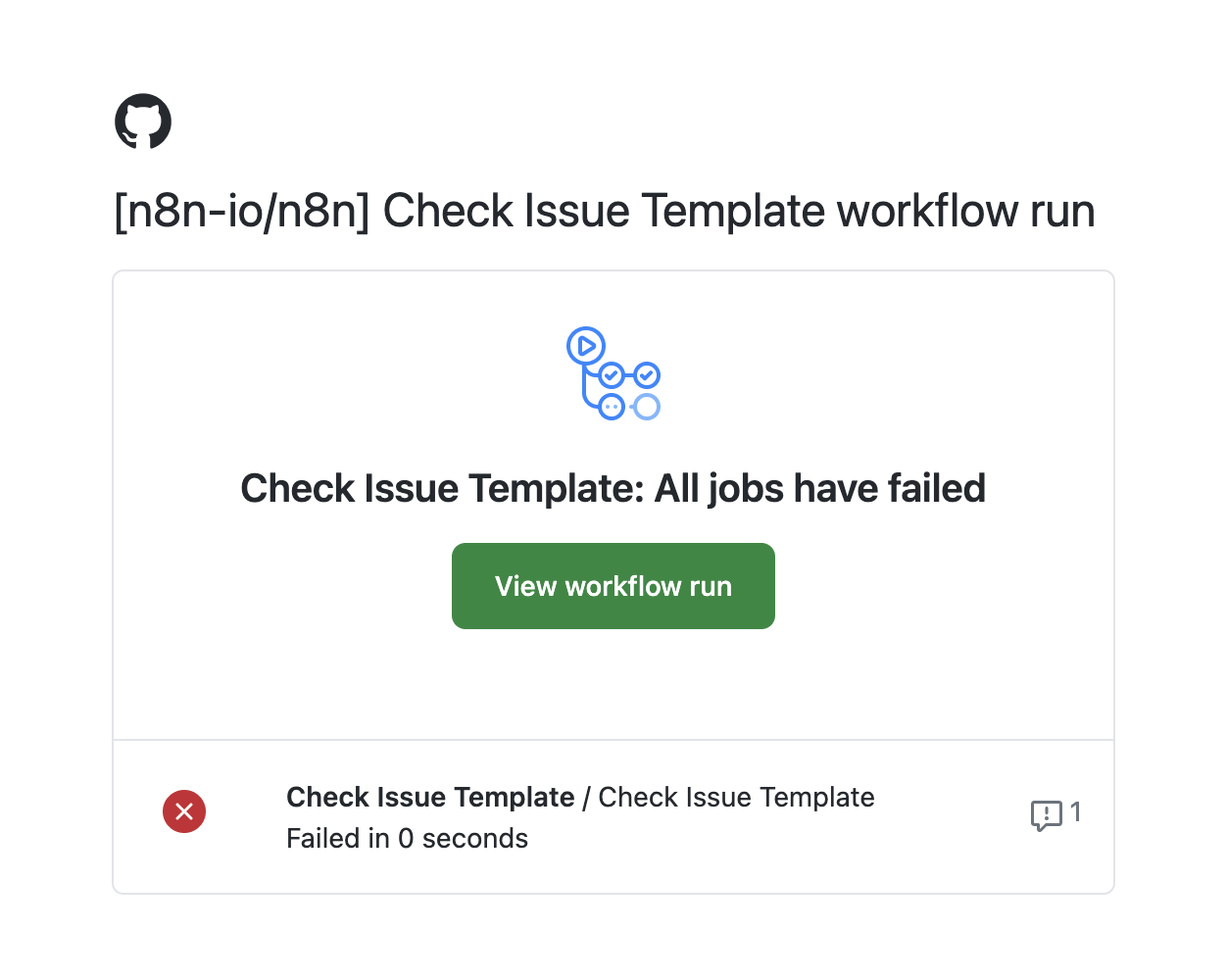Select the job name after the slash

click(736, 798)
